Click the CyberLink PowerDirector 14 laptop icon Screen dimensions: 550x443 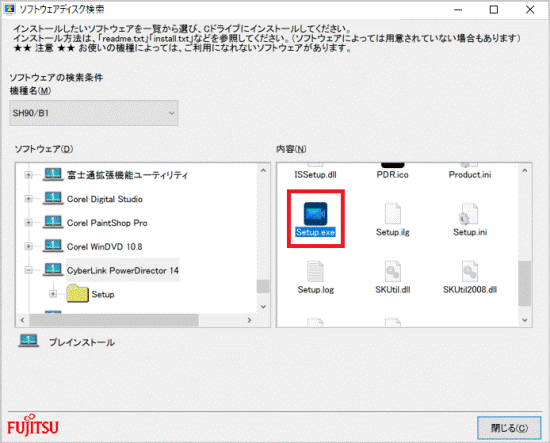tap(53, 270)
